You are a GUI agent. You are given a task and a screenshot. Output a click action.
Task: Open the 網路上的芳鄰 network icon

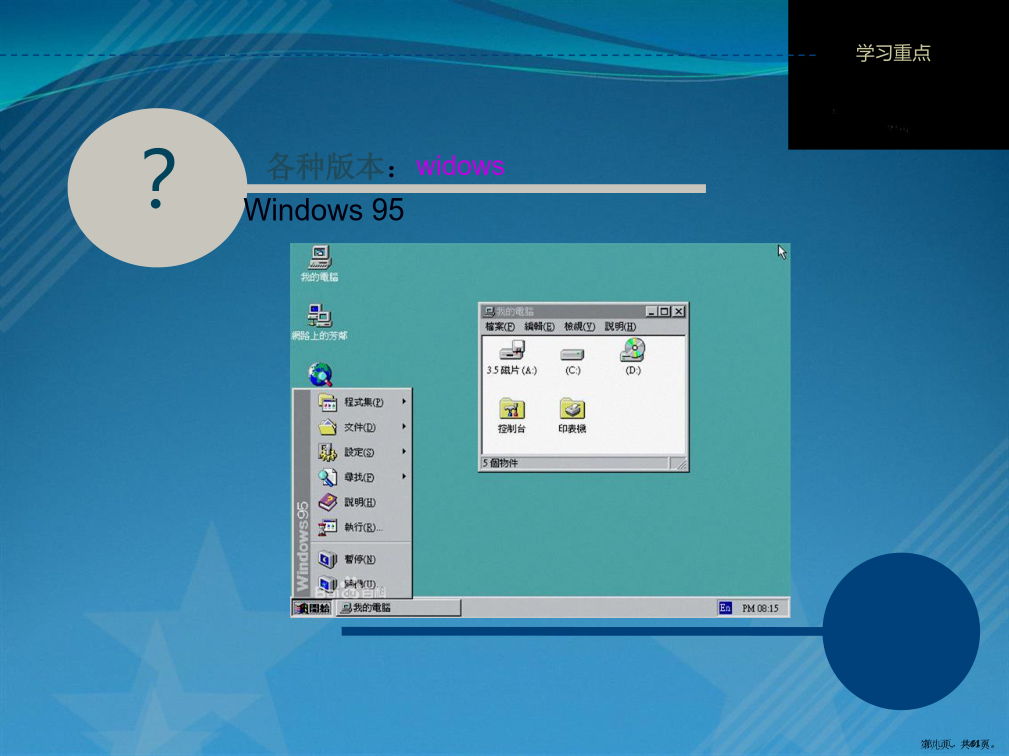(319, 322)
